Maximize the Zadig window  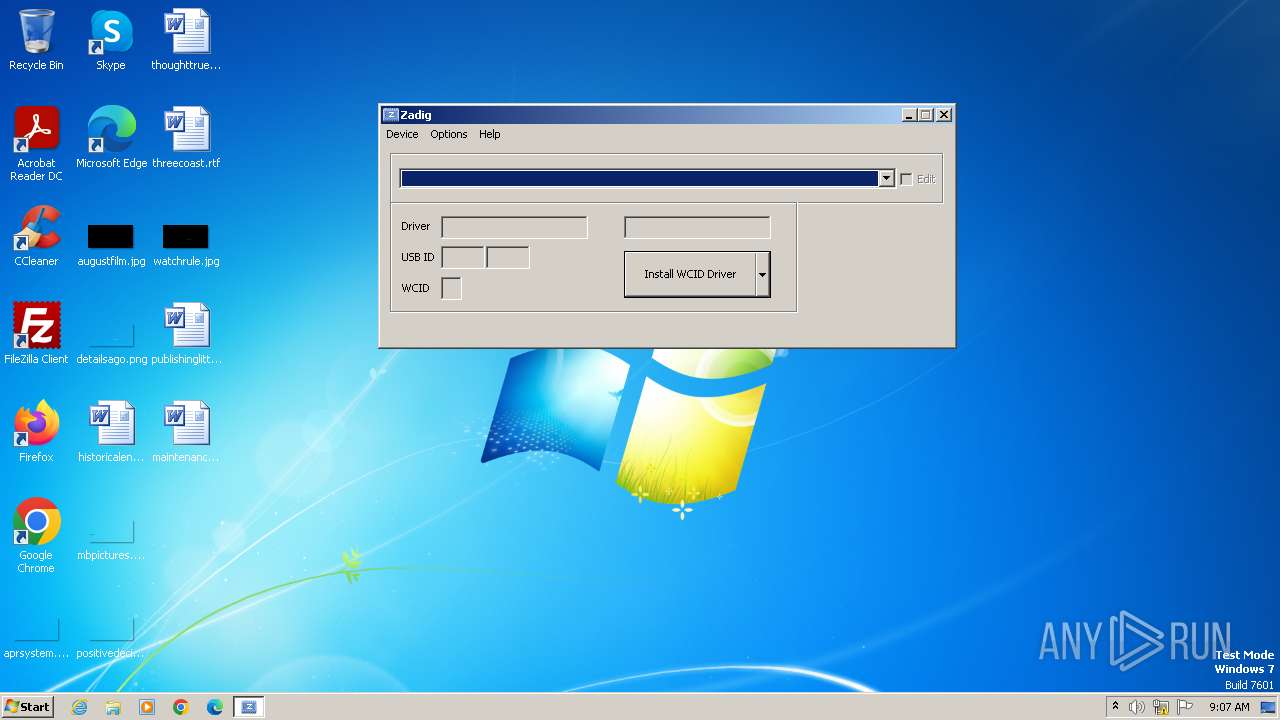coord(926,115)
